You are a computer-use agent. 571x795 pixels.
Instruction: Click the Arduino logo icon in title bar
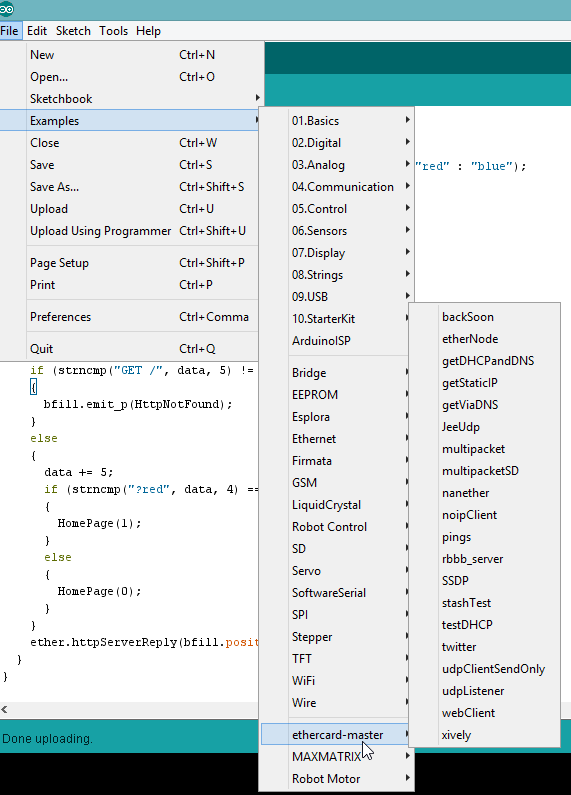tap(7, 9)
